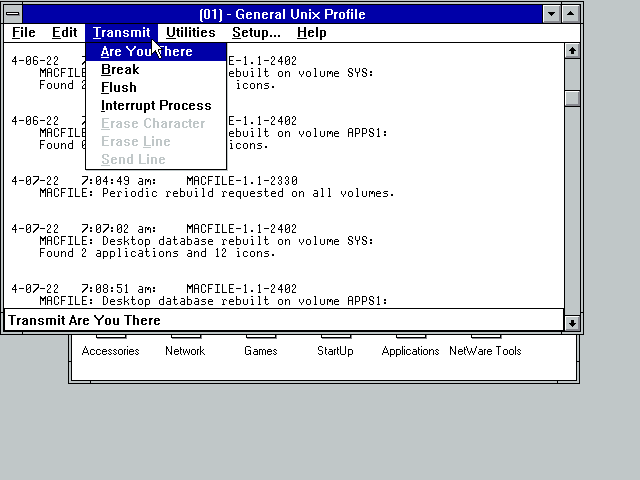Image resolution: width=640 pixels, height=480 pixels.
Task: Click the disabled Erase Line entry
Action: (x=156, y=141)
